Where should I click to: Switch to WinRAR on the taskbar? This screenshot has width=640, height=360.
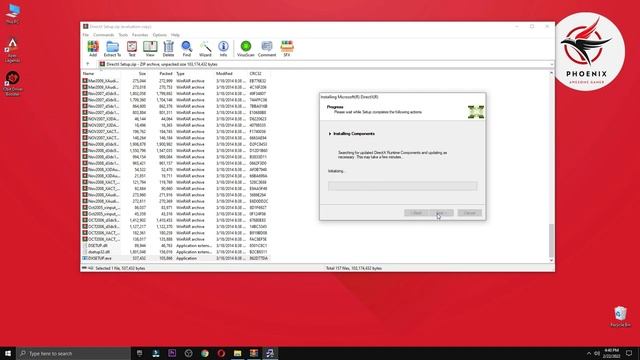coord(253,353)
